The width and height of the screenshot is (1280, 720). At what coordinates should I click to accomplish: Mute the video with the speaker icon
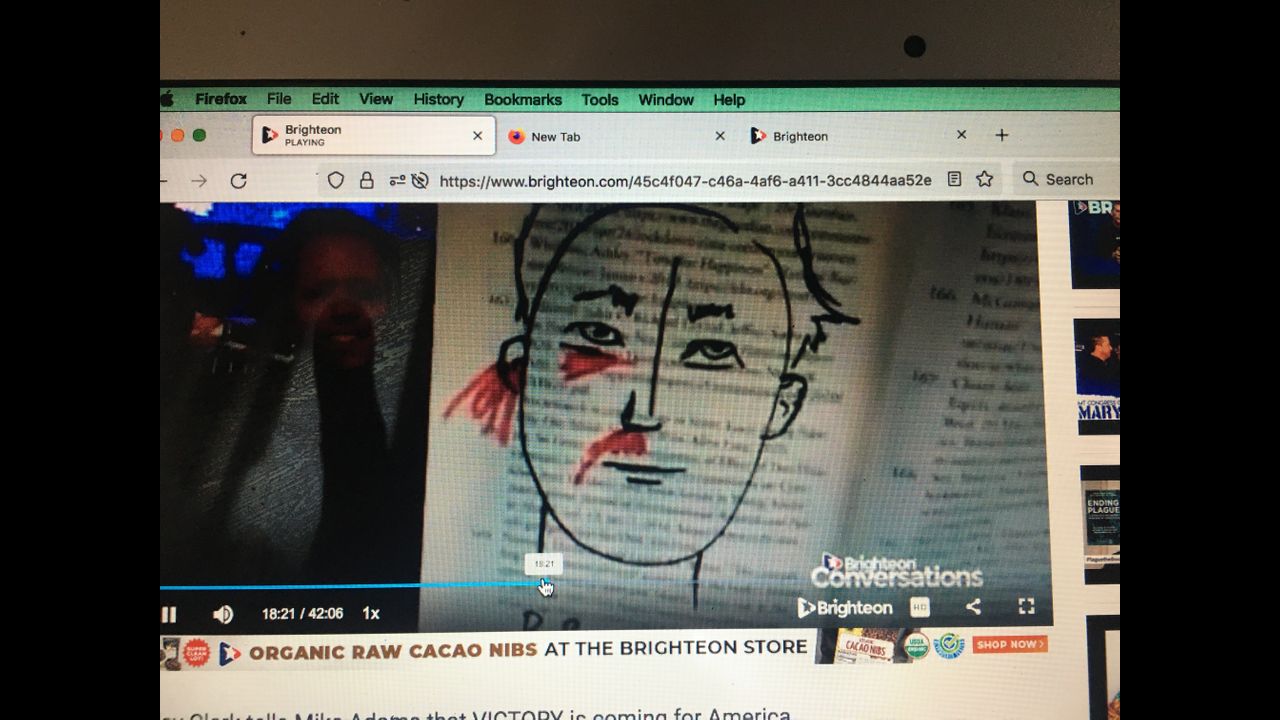222,614
